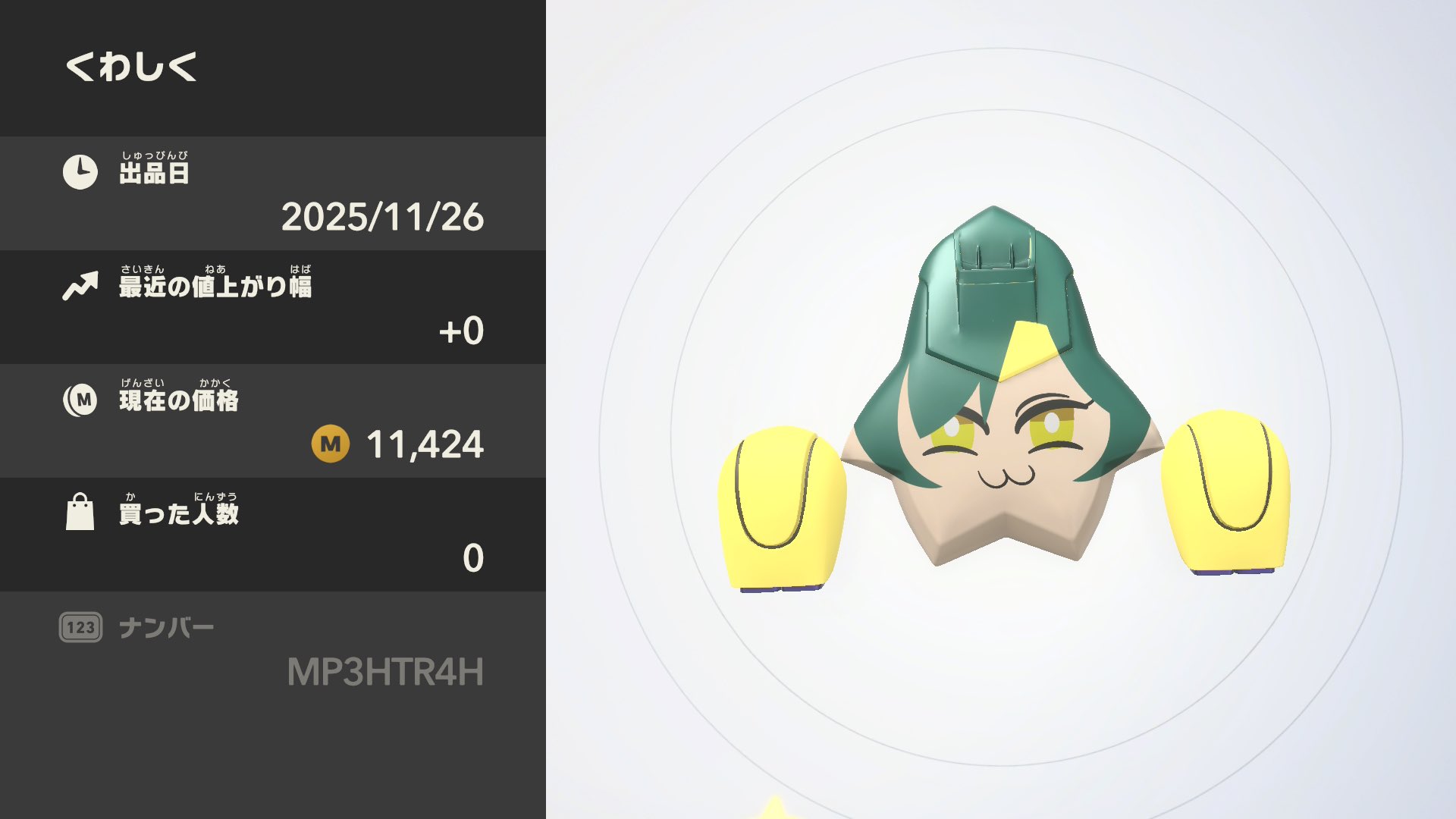Click the price value 11,424

pos(425,444)
